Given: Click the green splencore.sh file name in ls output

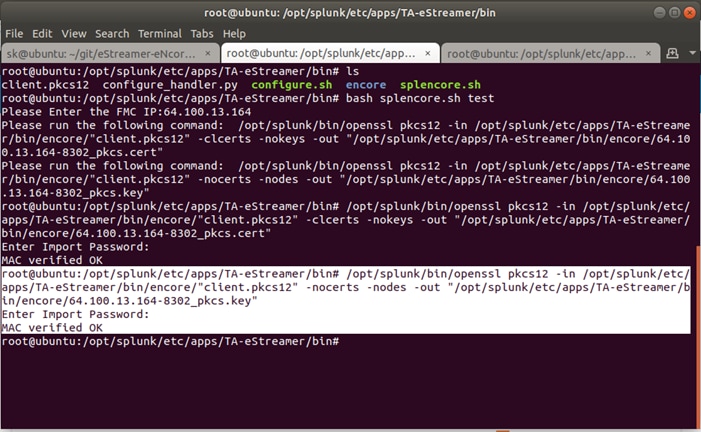Looking at the screenshot, I should [x=440, y=85].
